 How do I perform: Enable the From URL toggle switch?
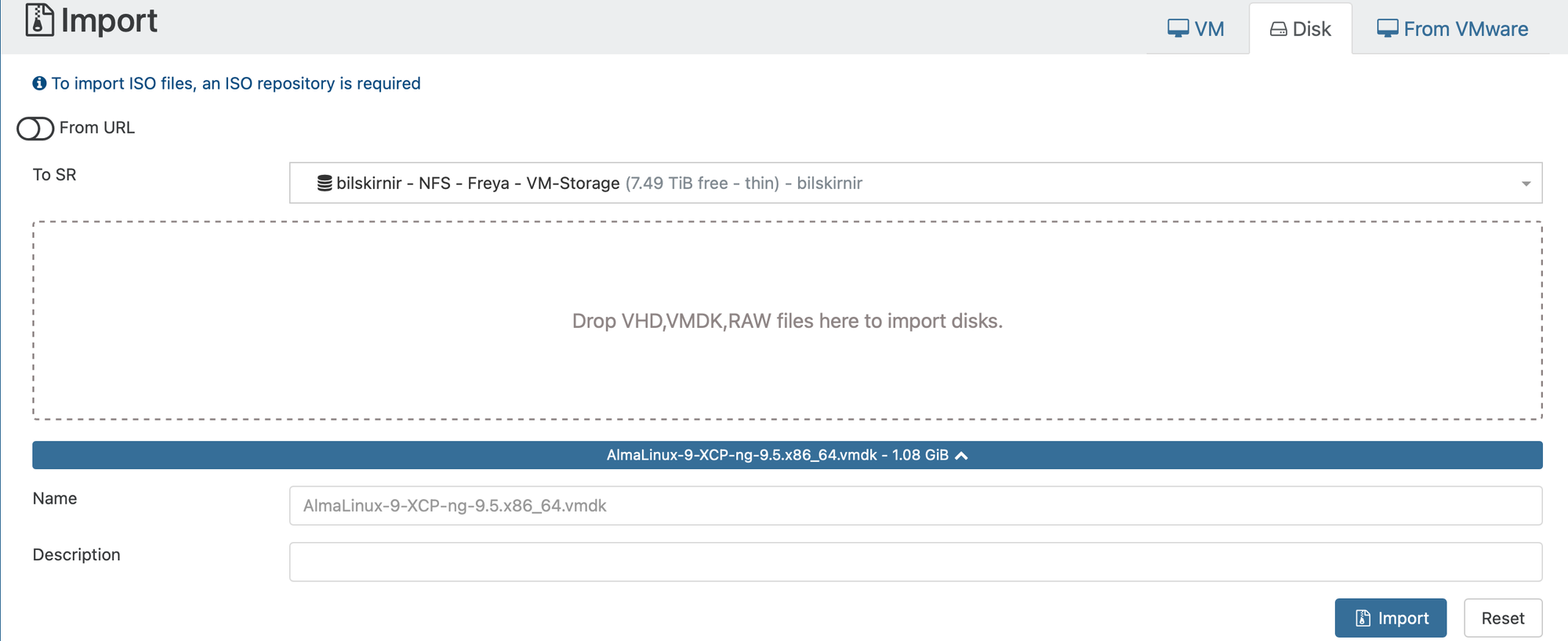pyautogui.click(x=35, y=128)
